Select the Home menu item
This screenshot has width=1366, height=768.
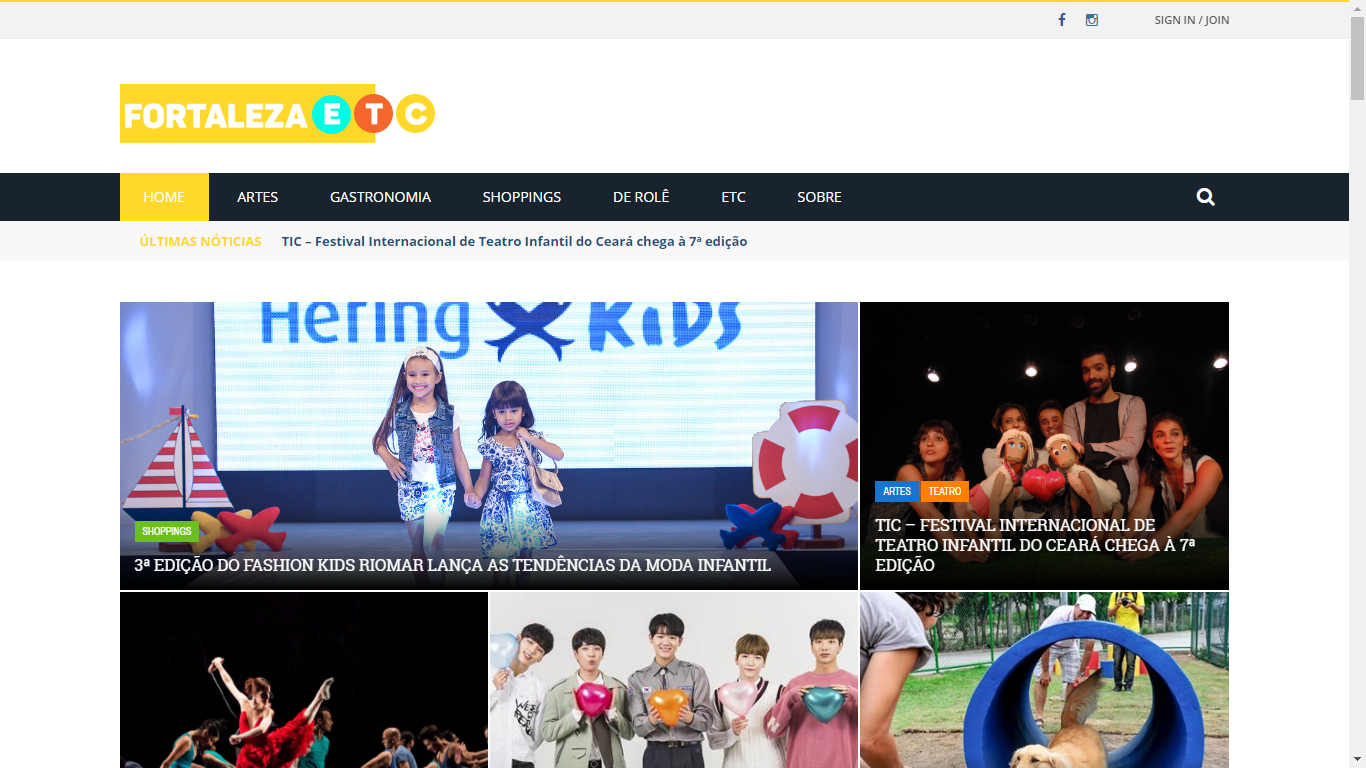164,197
